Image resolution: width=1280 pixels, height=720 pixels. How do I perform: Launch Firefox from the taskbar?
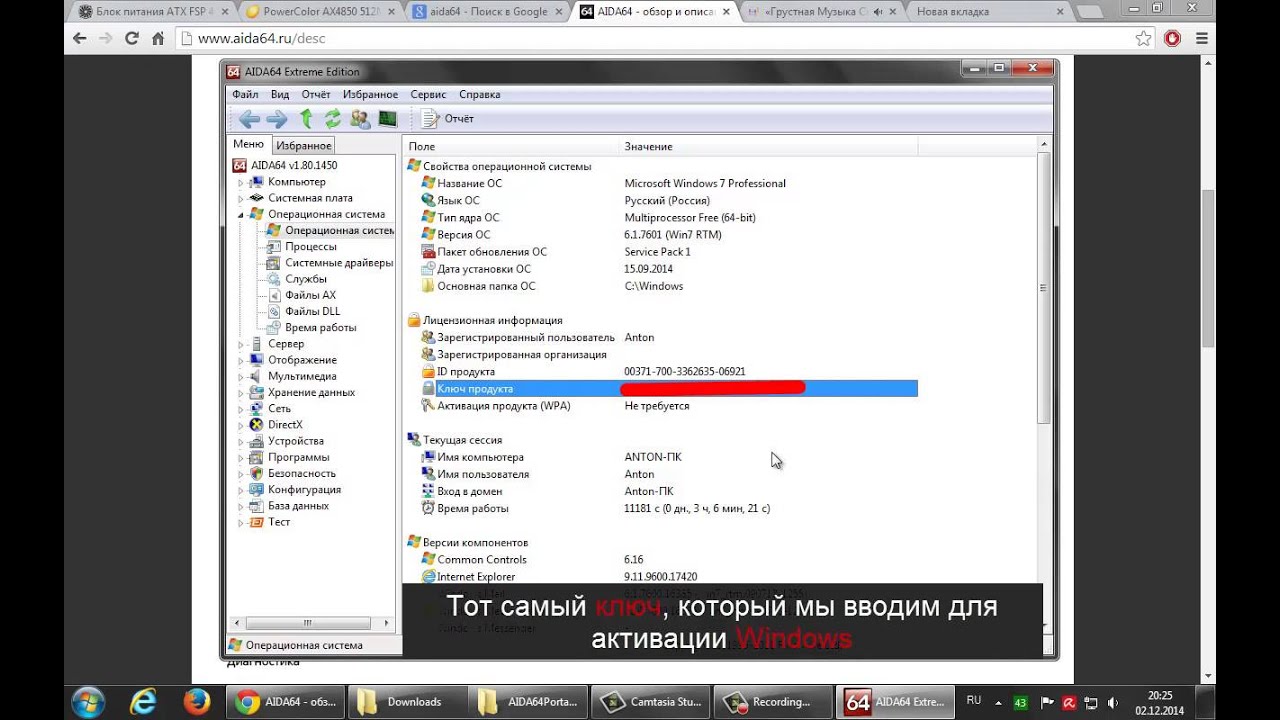tap(196, 702)
